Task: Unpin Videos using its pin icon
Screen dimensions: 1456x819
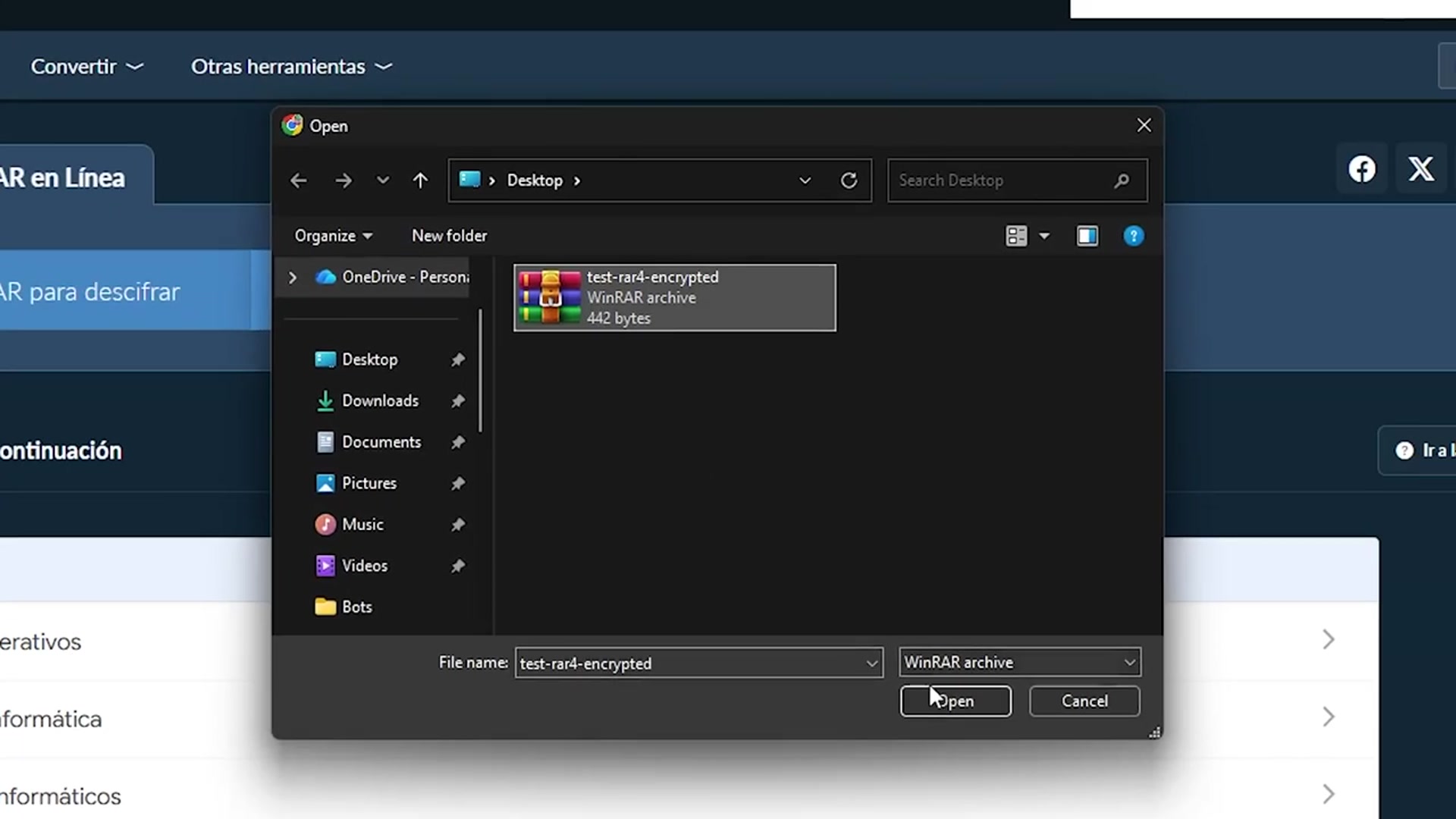Action: click(x=458, y=566)
